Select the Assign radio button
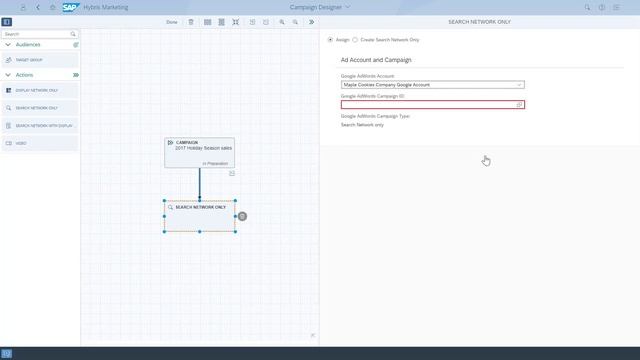Image resolution: width=640 pixels, height=360 pixels. tap(330, 40)
